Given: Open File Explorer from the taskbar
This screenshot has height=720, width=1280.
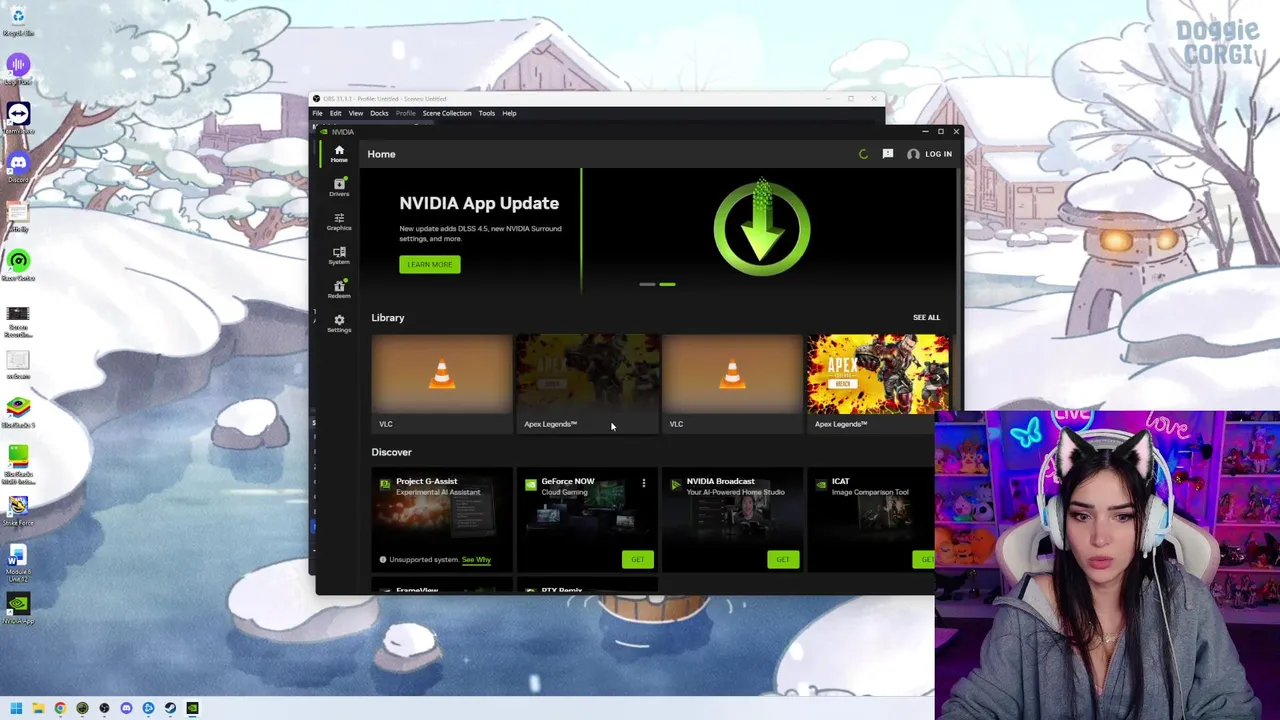Looking at the screenshot, I should [38, 708].
